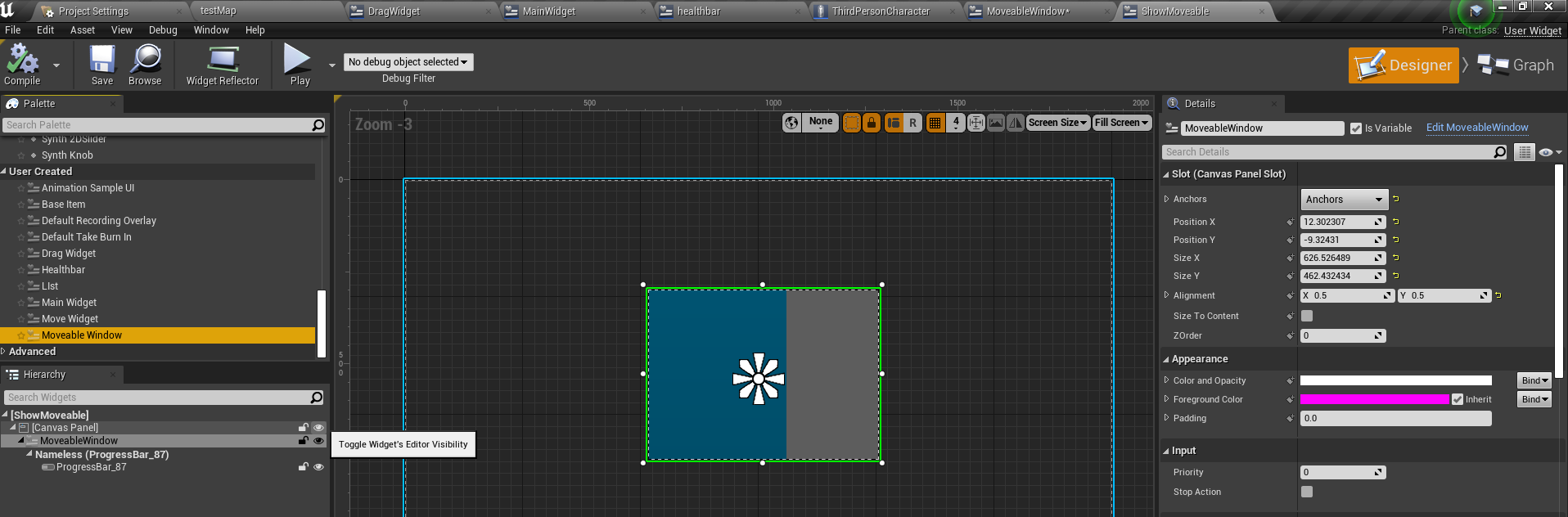1568x517 pixels.
Task: Toggle lock on MoveableWindow row
Action: (304, 441)
